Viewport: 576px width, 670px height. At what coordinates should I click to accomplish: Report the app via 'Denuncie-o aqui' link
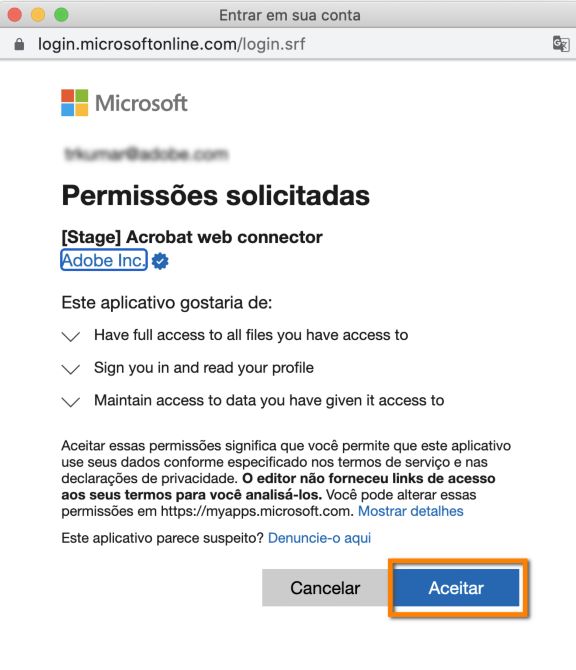[x=319, y=538]
